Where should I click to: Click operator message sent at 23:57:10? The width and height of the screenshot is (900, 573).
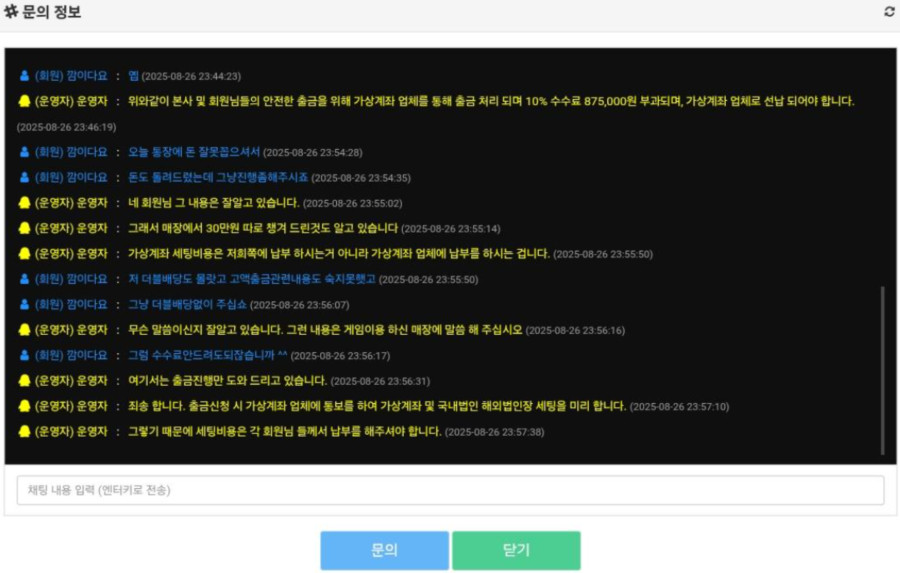[377, 406]
